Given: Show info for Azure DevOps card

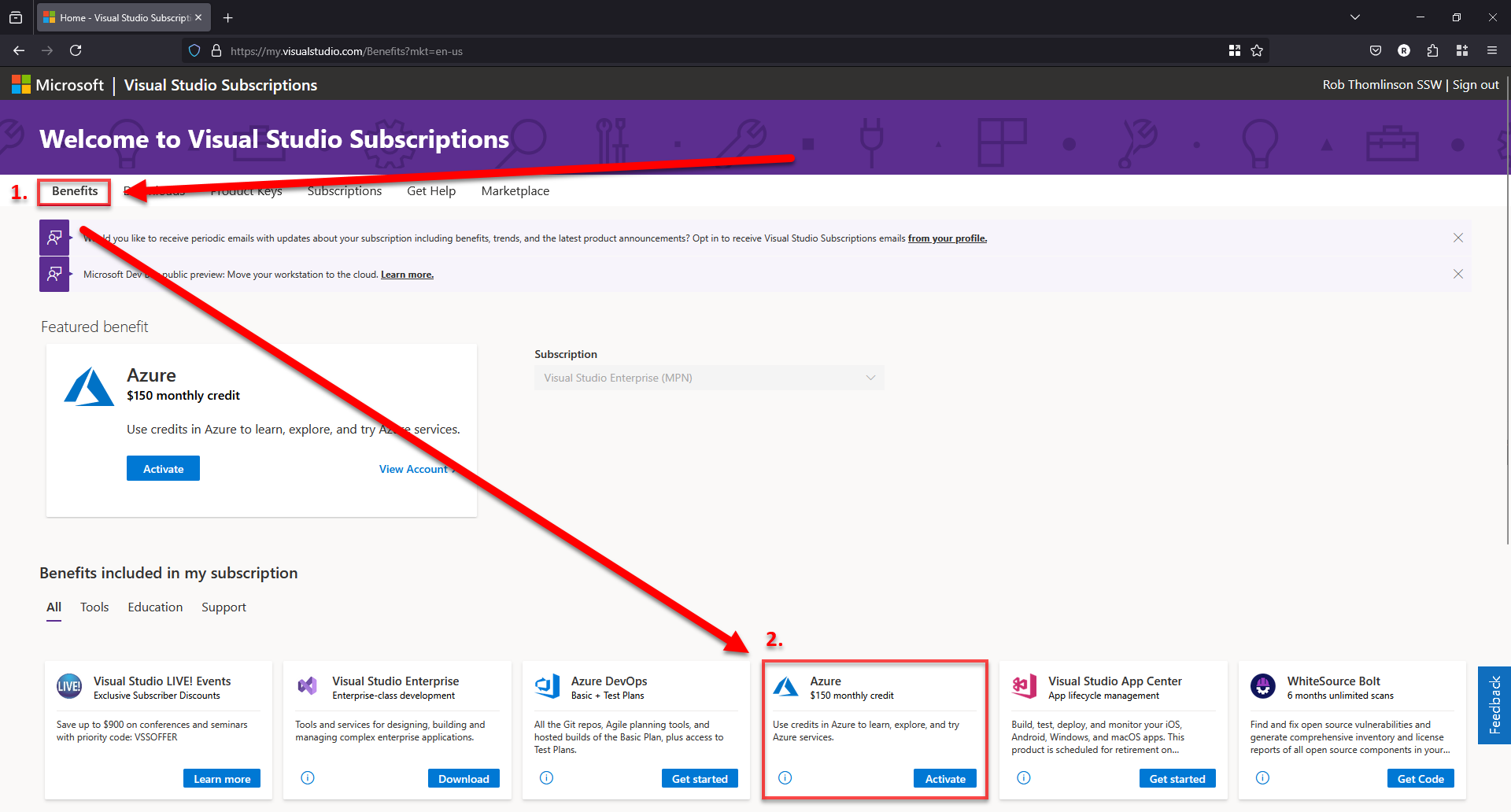Looking at the screenshot, I should (x=547, y=777).
